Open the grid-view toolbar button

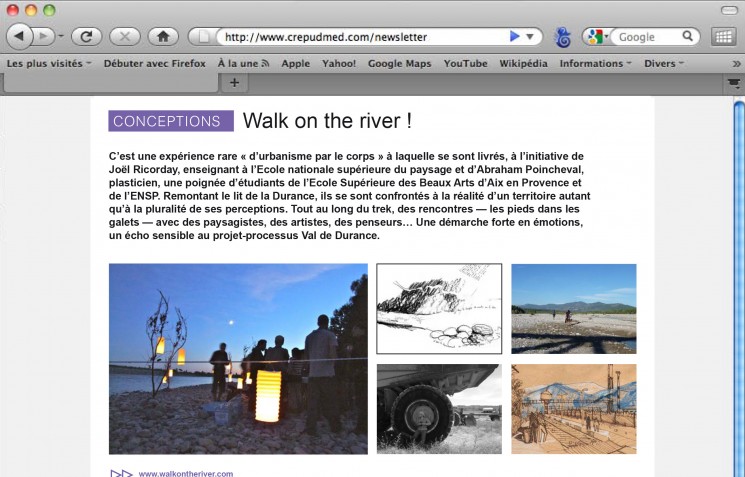[723, 37]
